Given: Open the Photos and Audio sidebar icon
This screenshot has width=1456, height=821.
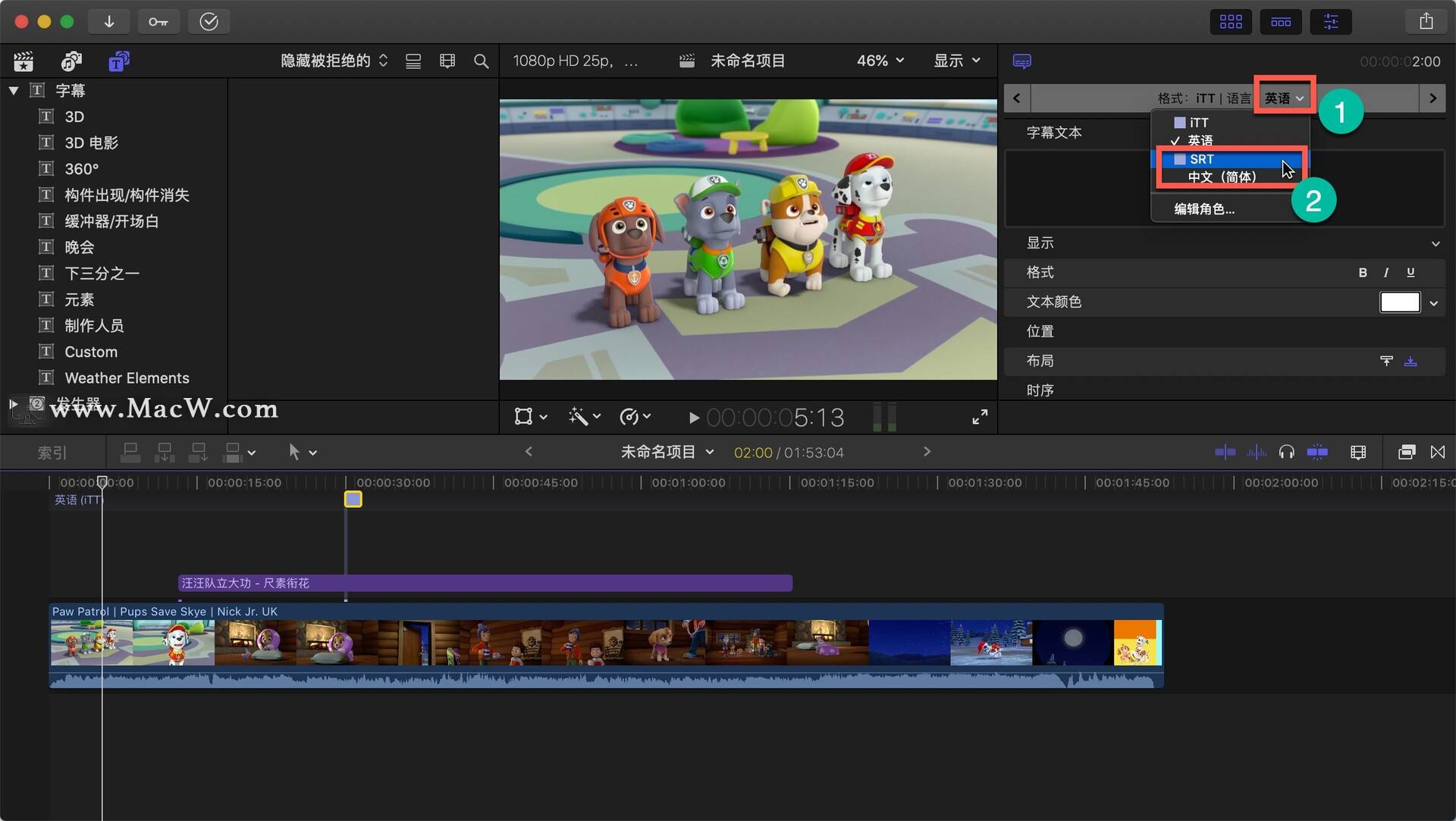Looking at the screenshot, I should pos(71,61).
